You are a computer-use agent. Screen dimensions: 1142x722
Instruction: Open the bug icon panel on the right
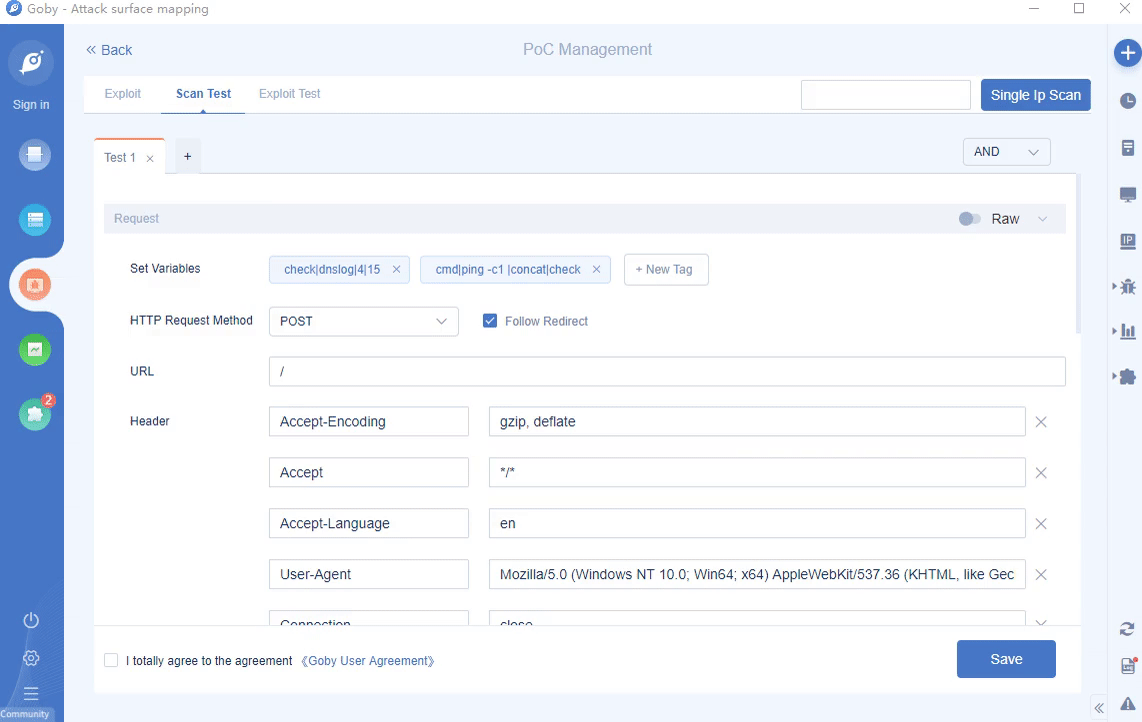pos(1127,286)
